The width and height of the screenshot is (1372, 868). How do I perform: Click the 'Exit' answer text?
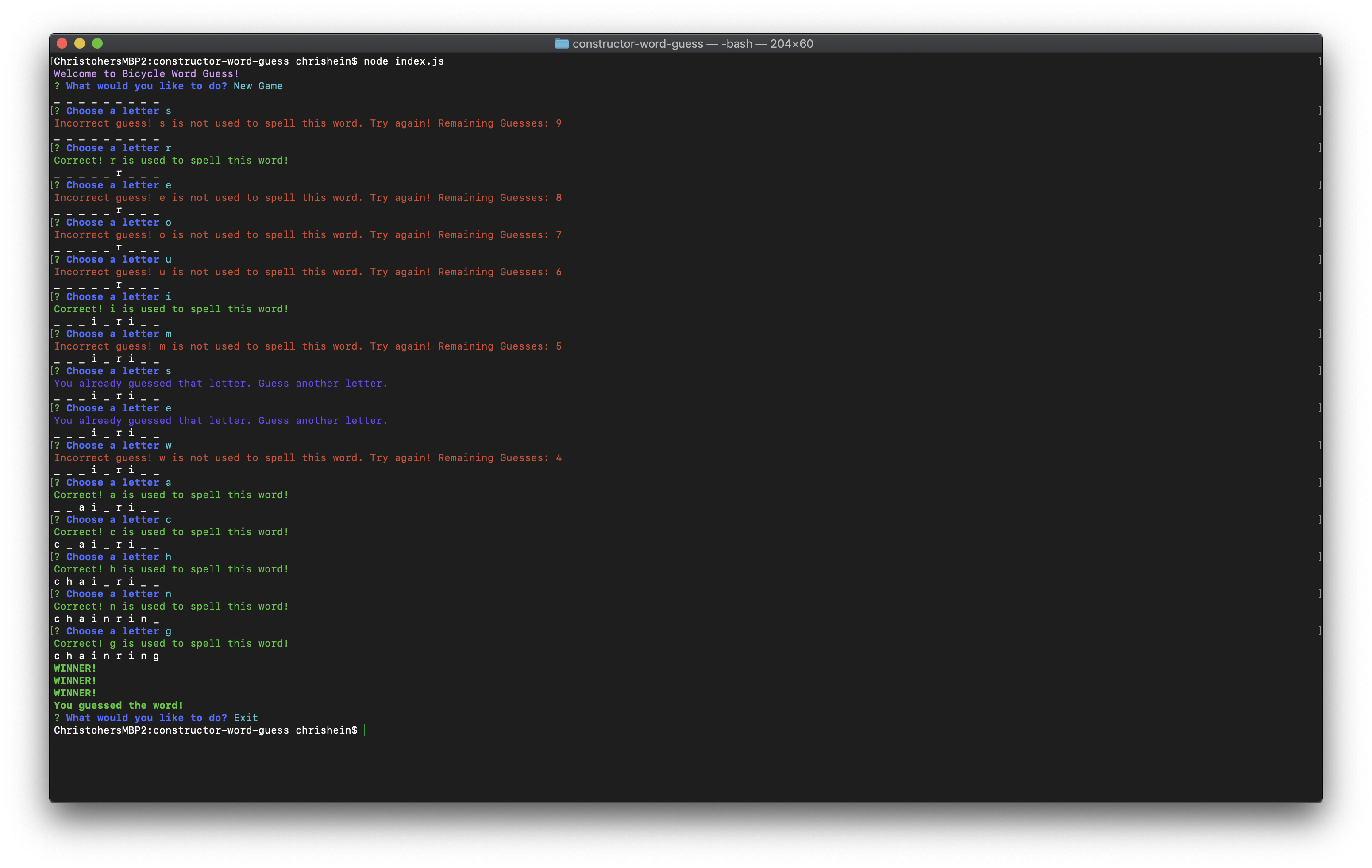246,718
